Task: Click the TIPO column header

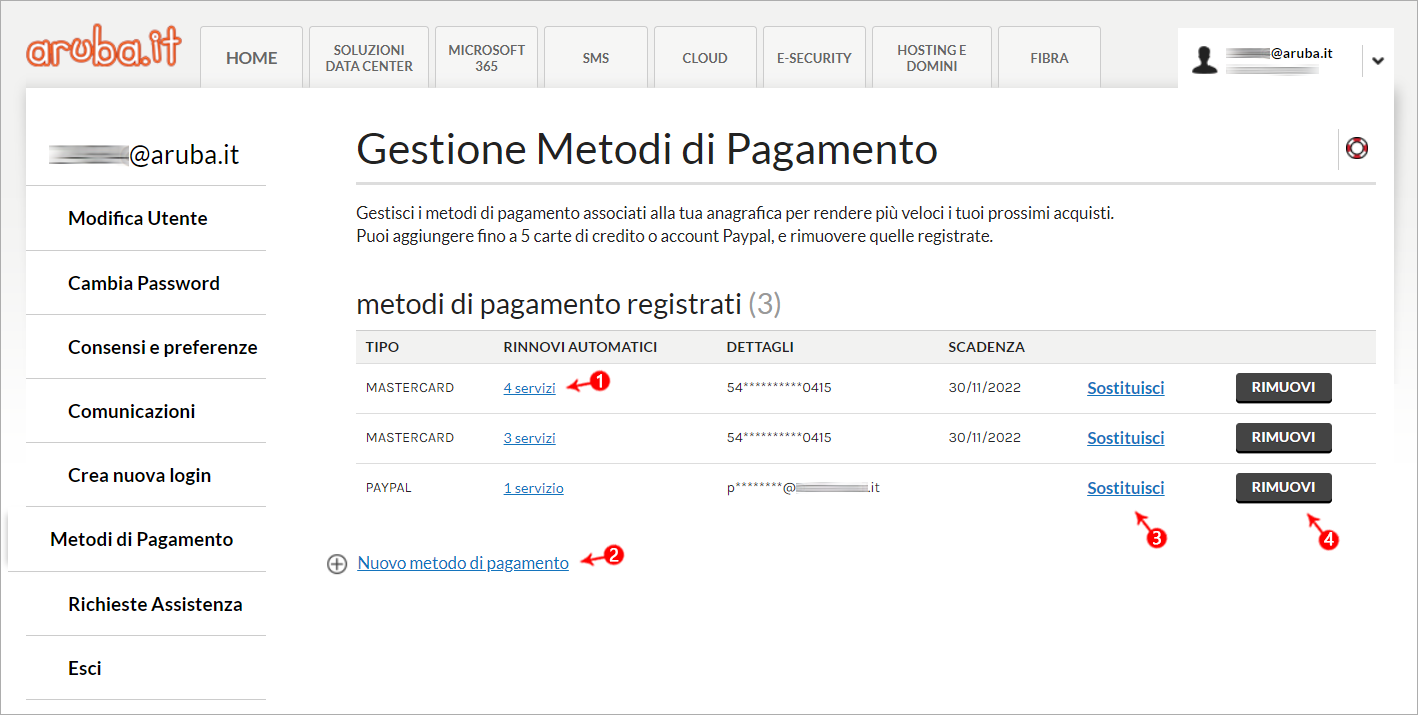Action: tap(382, 347)
